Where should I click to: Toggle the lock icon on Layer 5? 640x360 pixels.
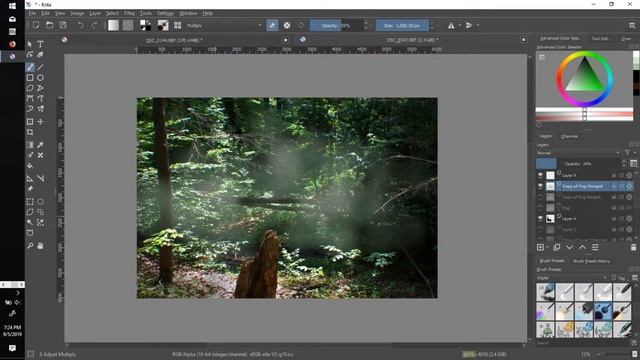click(x=613, y=175)
